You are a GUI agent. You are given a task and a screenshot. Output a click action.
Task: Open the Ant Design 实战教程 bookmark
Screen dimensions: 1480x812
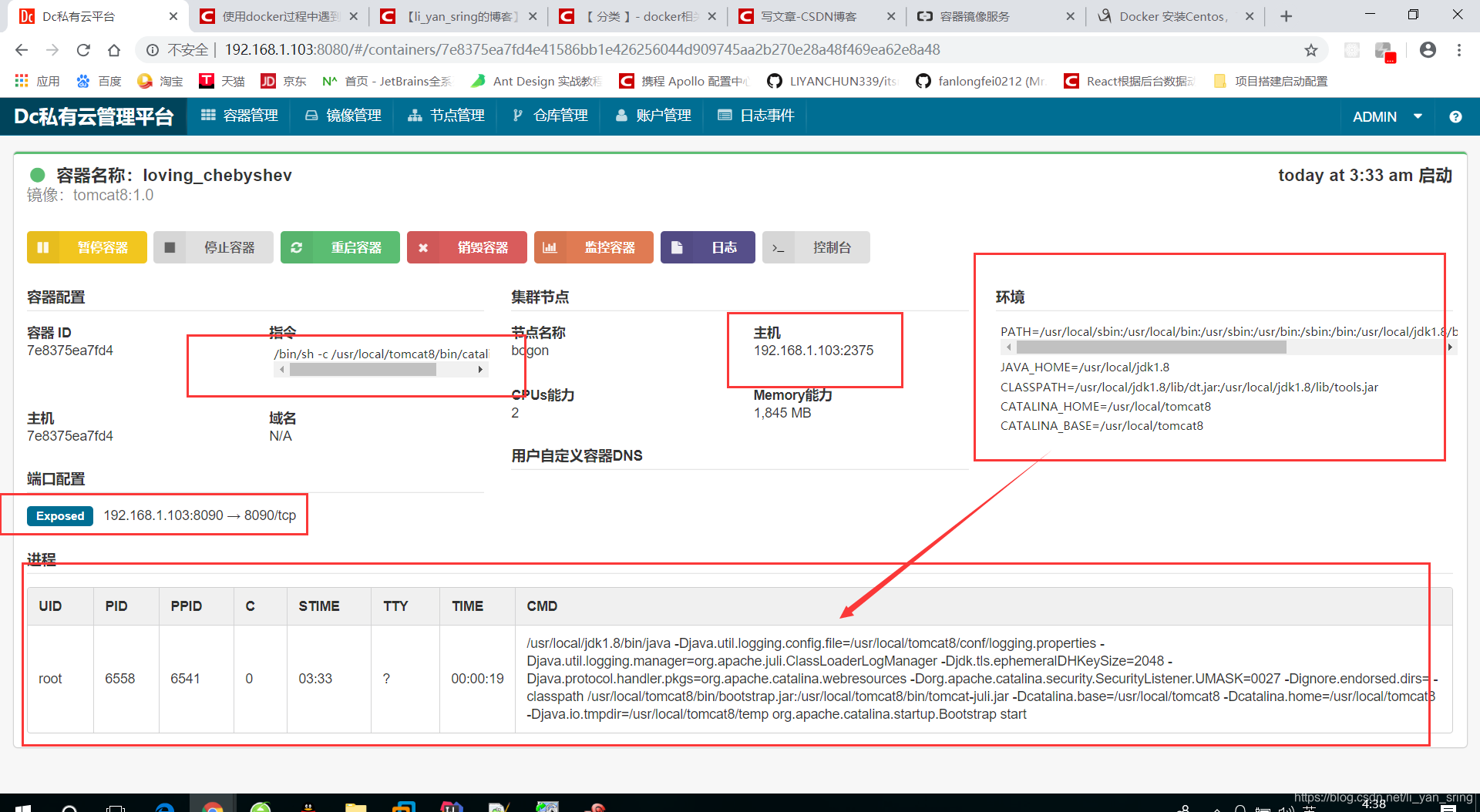tap(536, 81)
